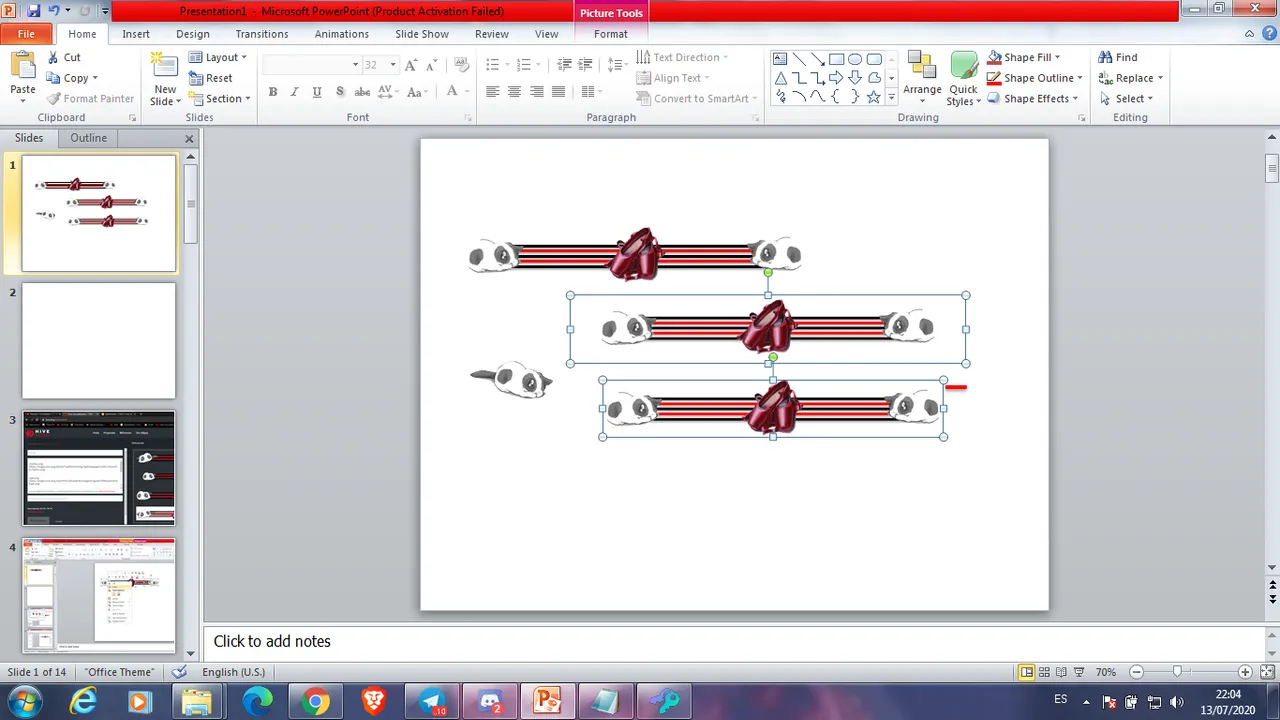Open the Arrange menu
This screenshot has width=1280, height=720.
(922, 78)
